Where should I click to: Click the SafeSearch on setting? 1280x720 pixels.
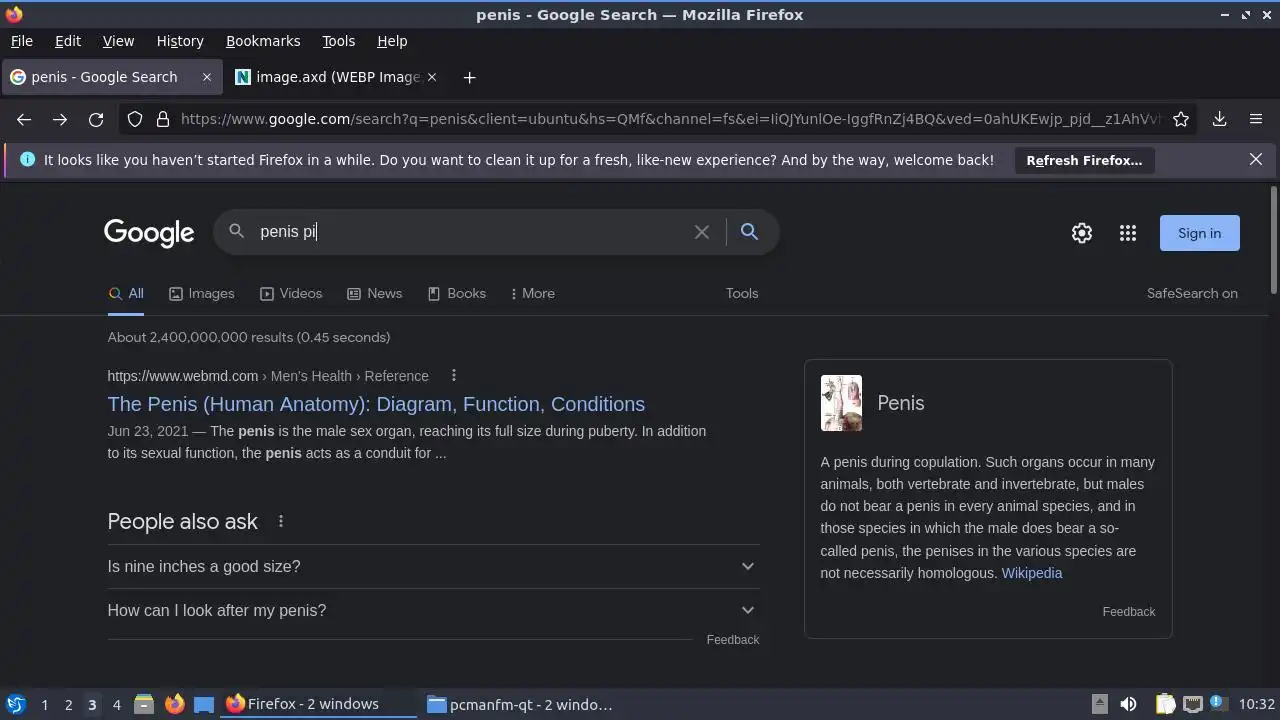point(1192,293)
